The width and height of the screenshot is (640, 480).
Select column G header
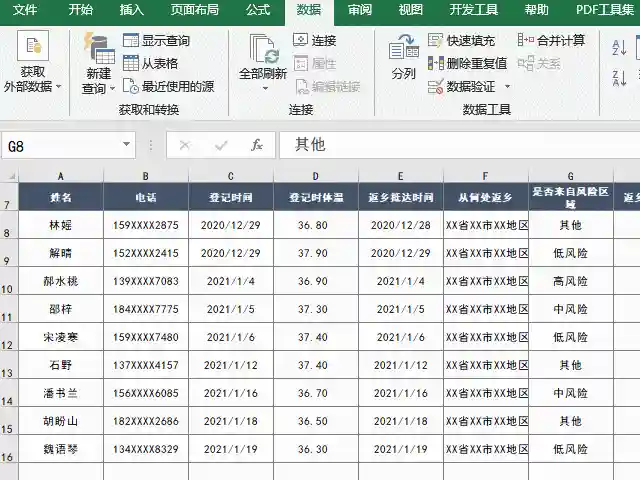click(x=571, y=176)
